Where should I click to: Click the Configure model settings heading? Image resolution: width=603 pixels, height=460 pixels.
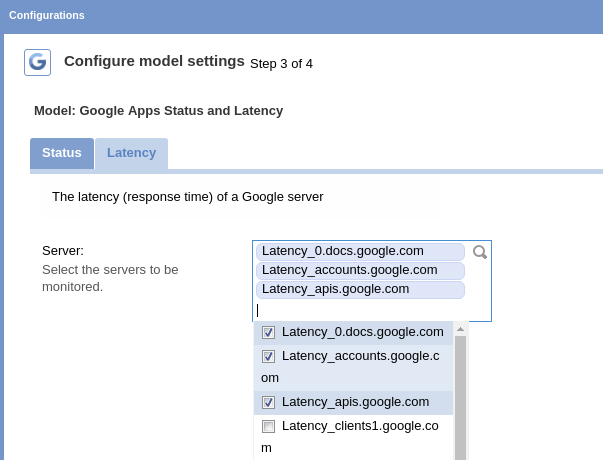(154, 61)
